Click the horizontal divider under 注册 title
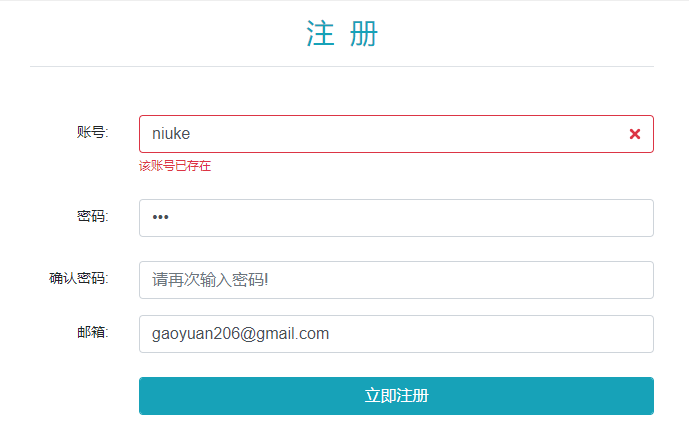This screenshot has width=689, height=438. 342,66
